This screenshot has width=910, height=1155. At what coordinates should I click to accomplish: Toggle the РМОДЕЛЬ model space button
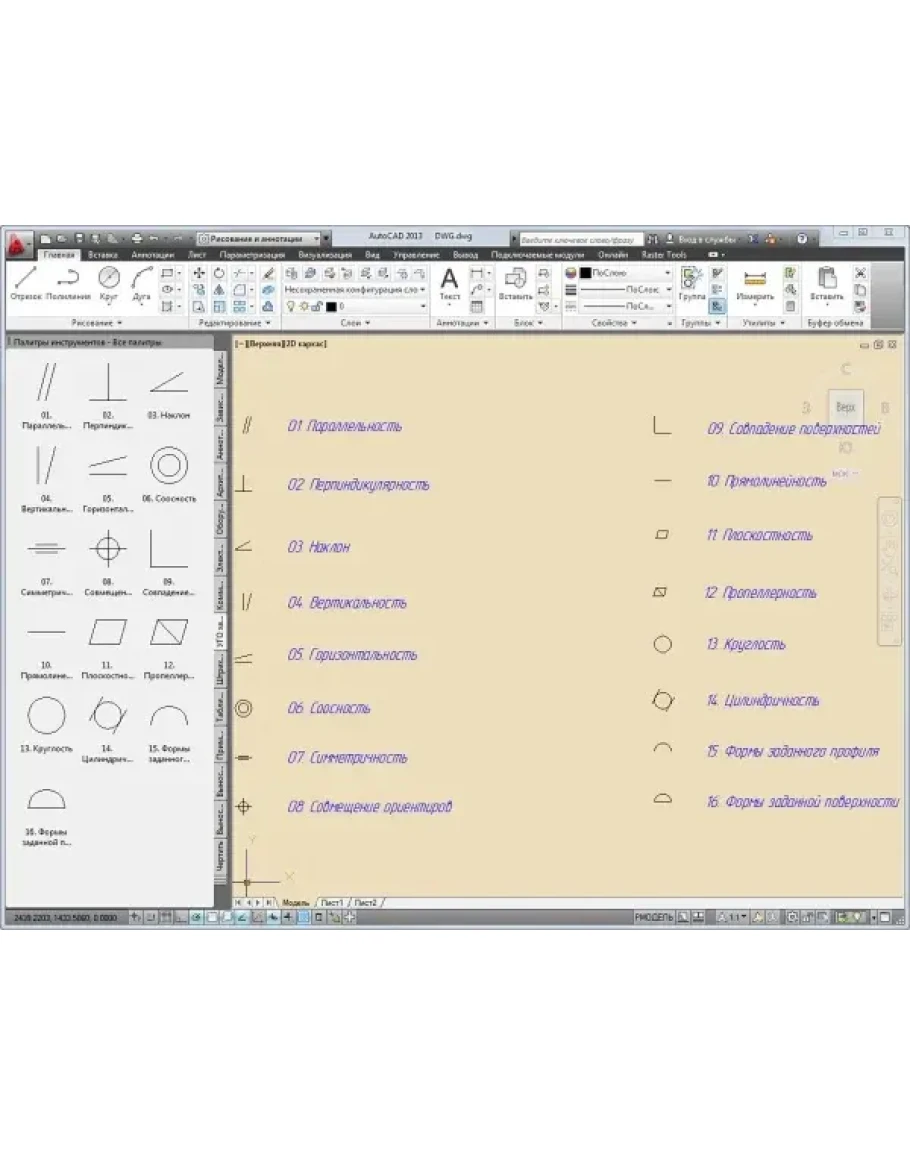click(x=653, y=916)
